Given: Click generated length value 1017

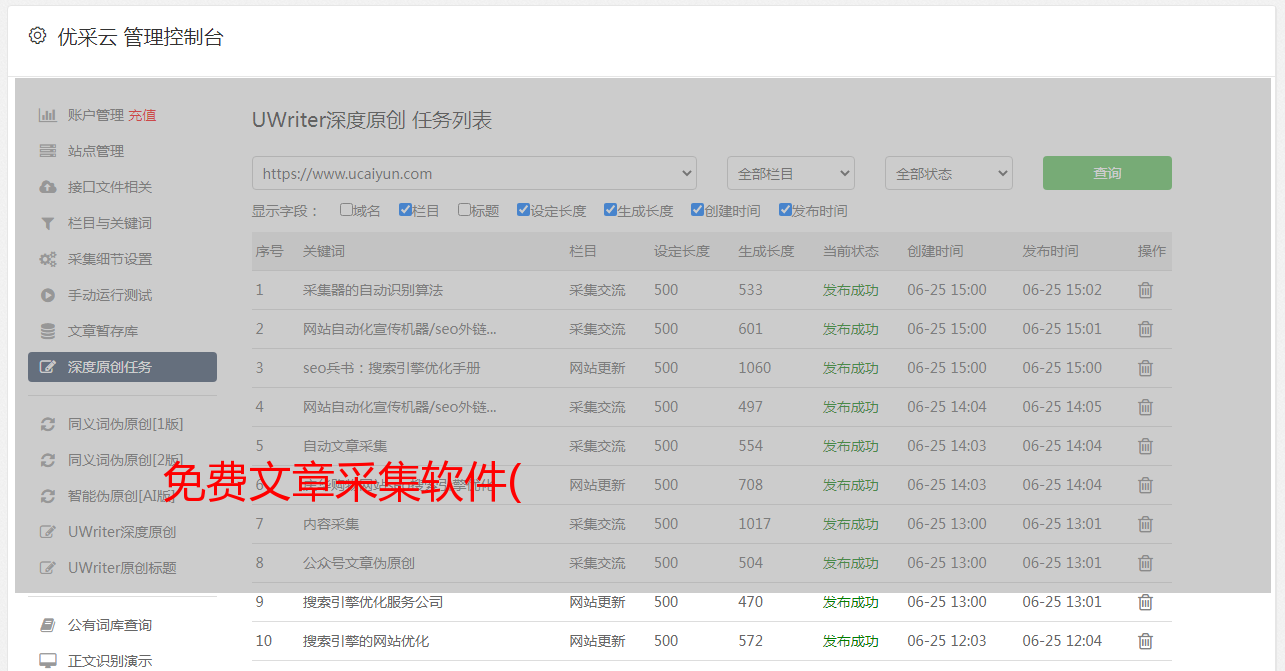Looking at the screenshot, I should click(755, 524).
